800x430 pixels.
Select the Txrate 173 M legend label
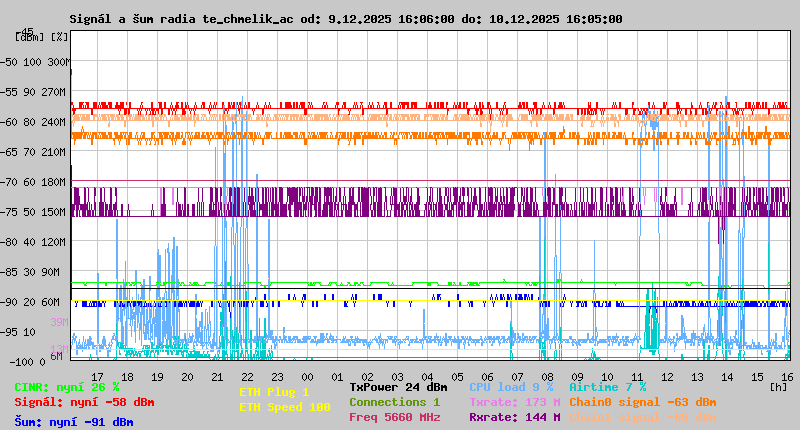tap(514, 402)
